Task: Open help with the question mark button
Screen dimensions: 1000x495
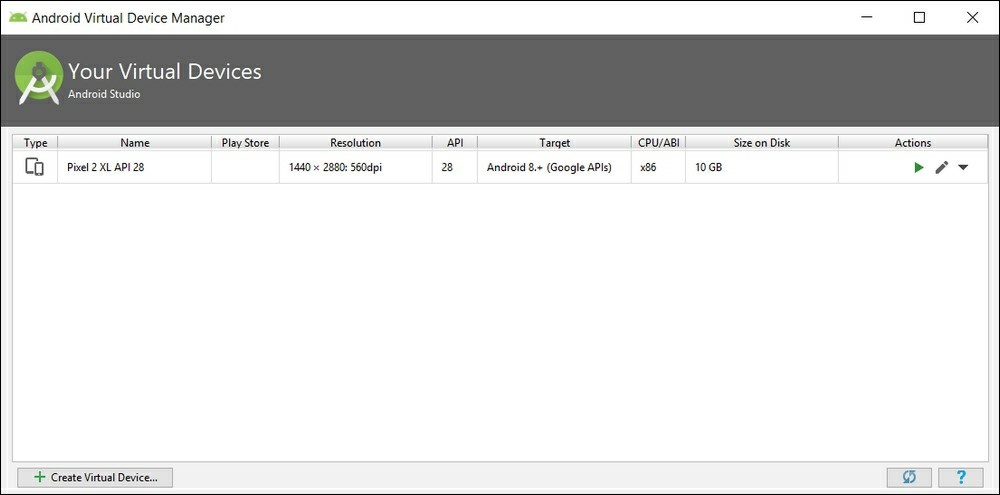Action: (961, 477)
